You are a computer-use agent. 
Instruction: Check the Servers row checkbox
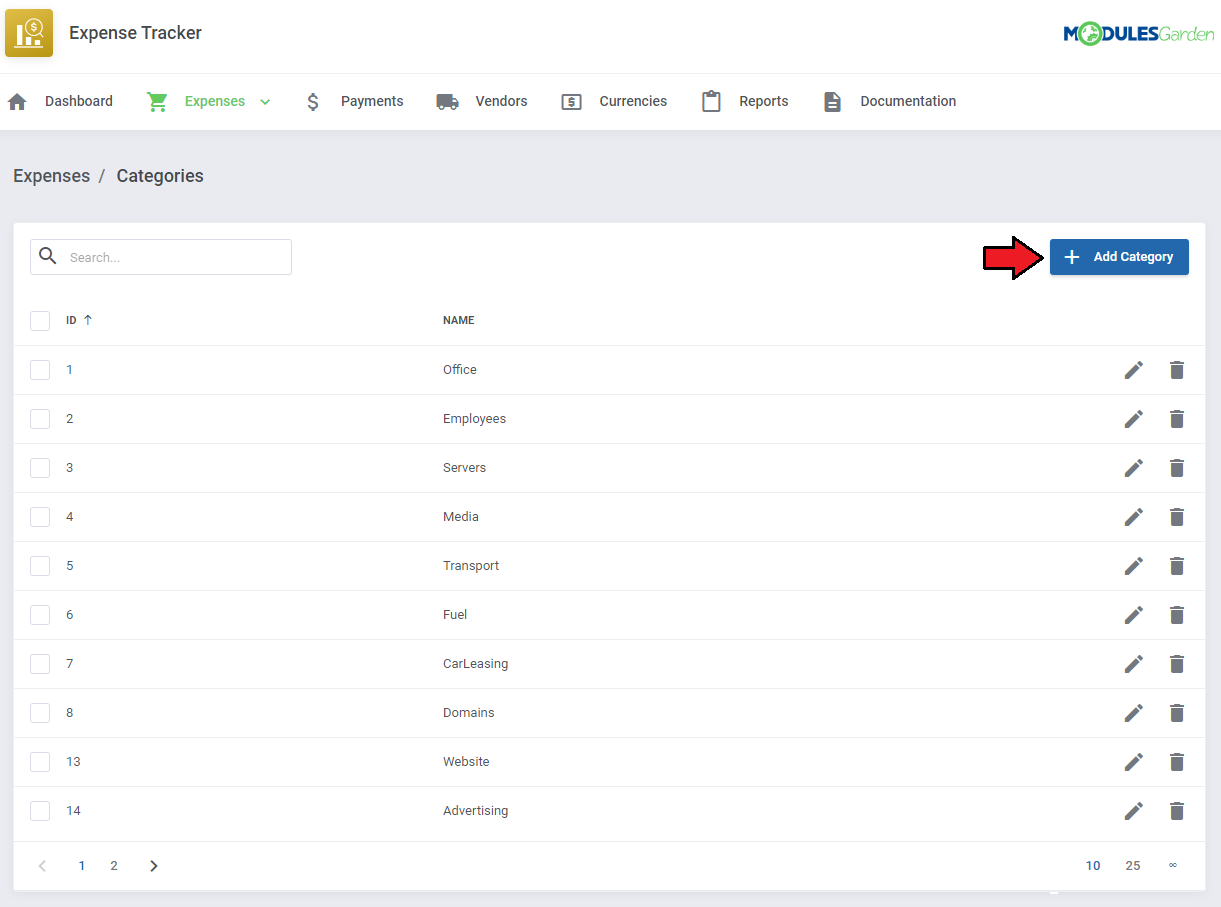40,468
